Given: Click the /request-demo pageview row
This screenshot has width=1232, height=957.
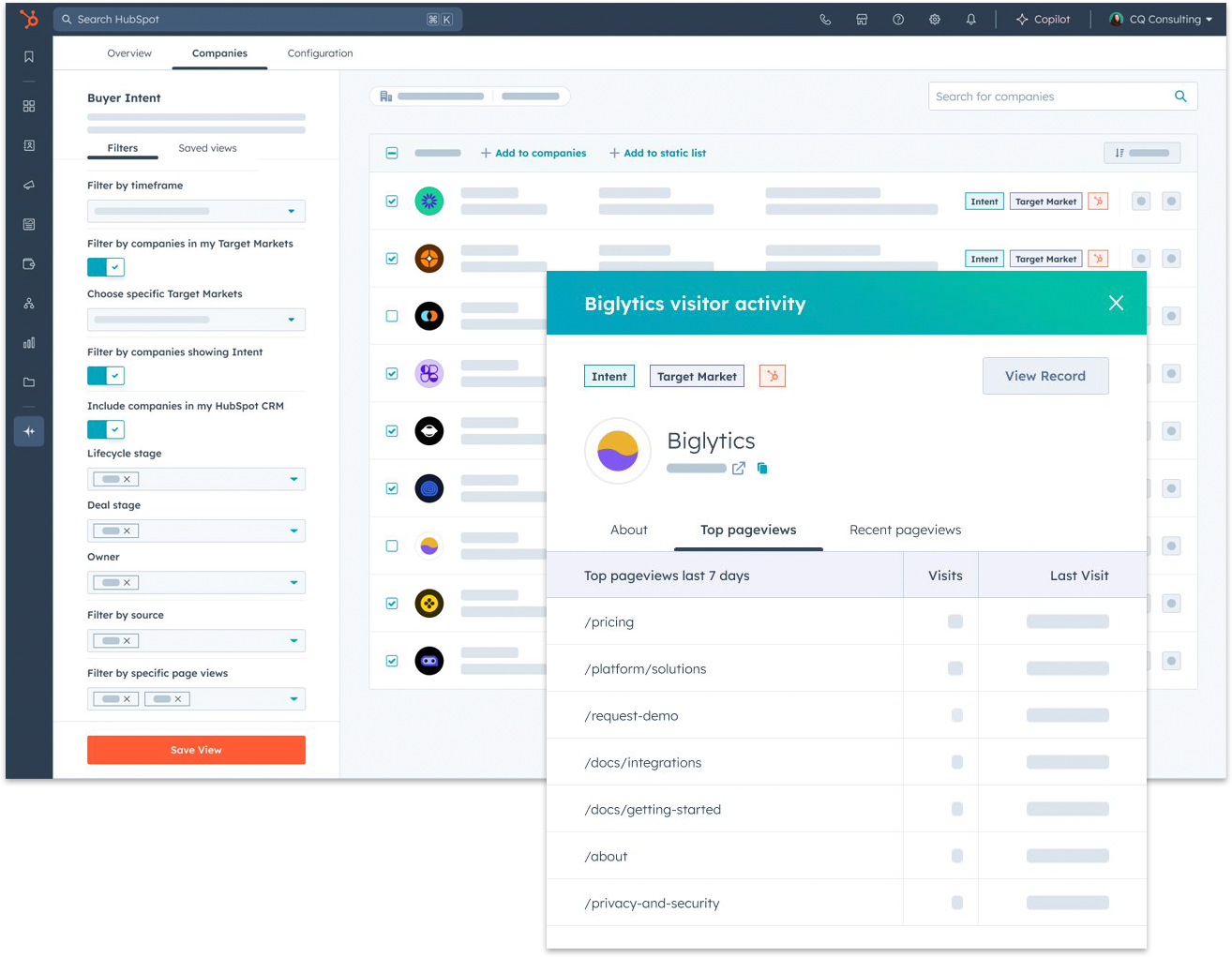Looking at the screenshot, I should [x=847, y=715].
